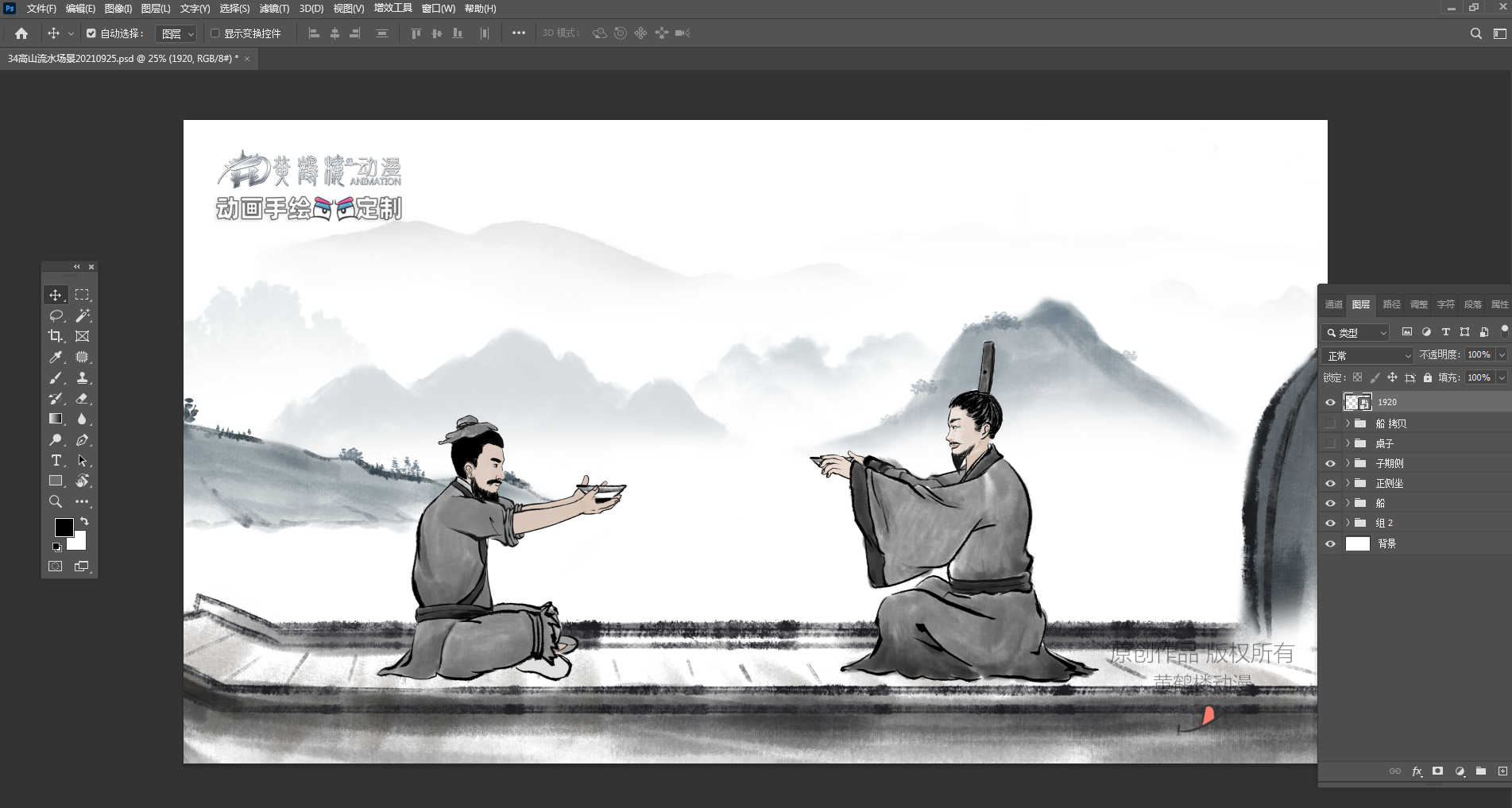The height and width of the screenshot is (808, 1512).
Task: Toggle Quick Mask mode
Action: [x=55, y=566]
